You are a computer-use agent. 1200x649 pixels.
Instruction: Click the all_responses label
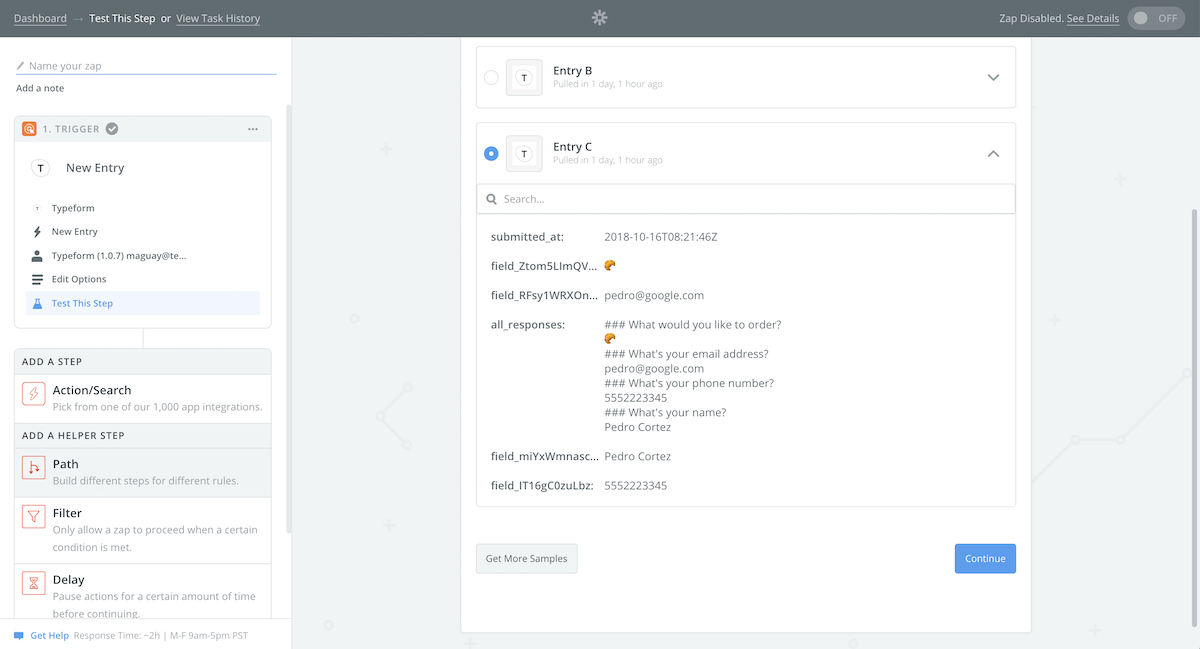528,325
